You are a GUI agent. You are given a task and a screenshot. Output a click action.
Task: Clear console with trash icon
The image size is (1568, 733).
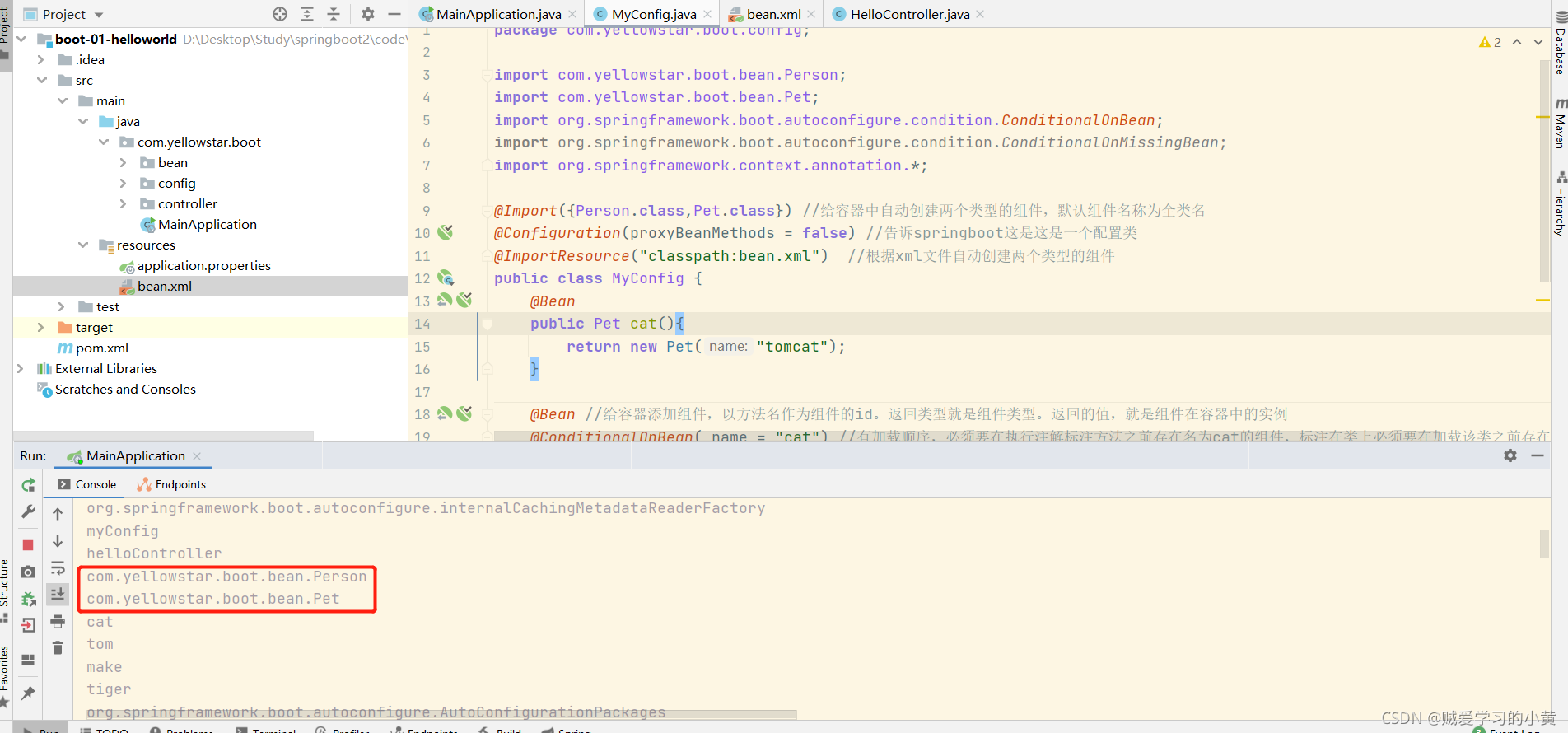[58, 648]
